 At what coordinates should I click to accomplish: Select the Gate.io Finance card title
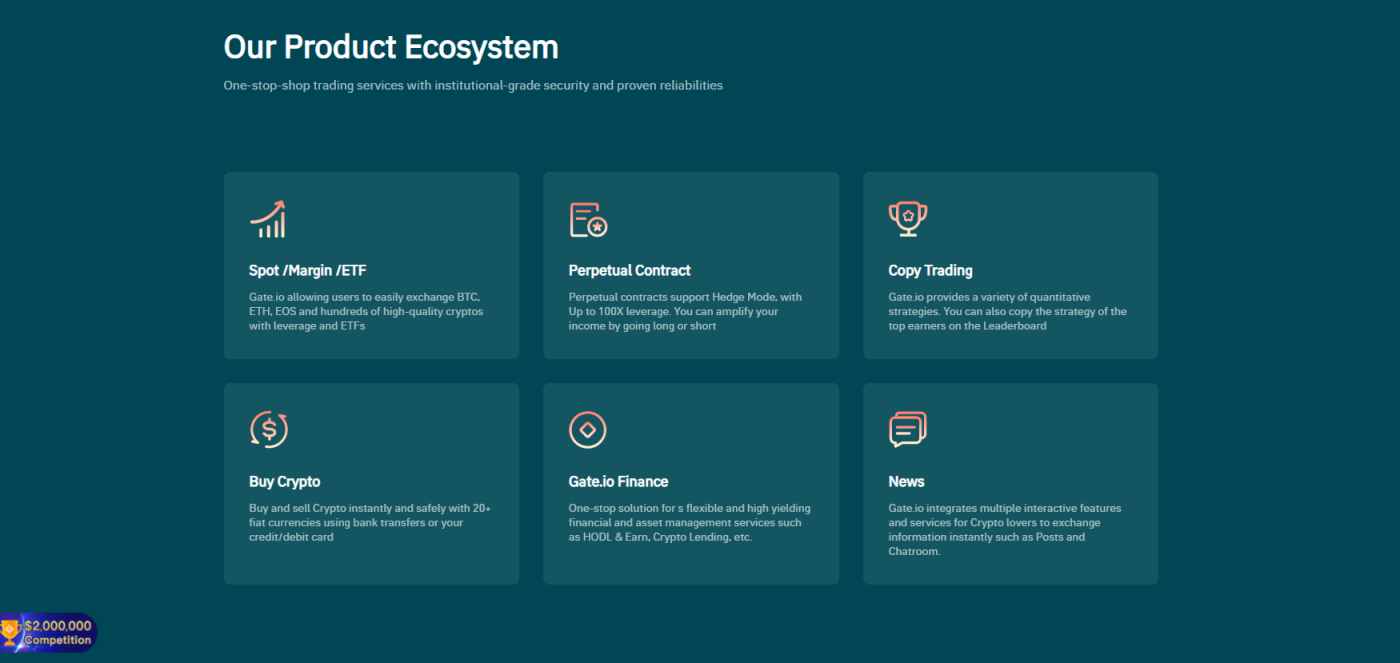click(x=618, y=481)
